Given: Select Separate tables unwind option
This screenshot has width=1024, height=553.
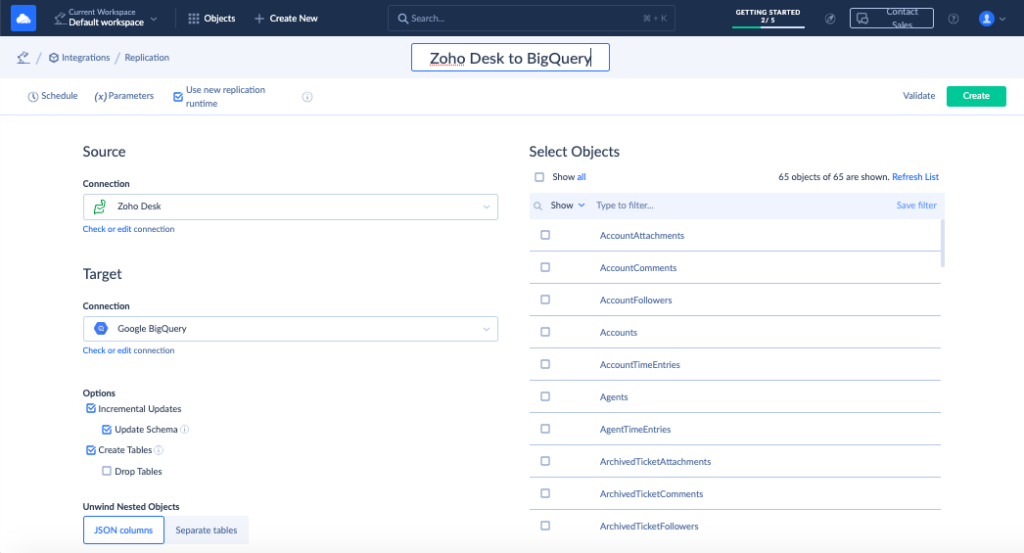Looking at the screenshot, I should [x=206, y=530].
